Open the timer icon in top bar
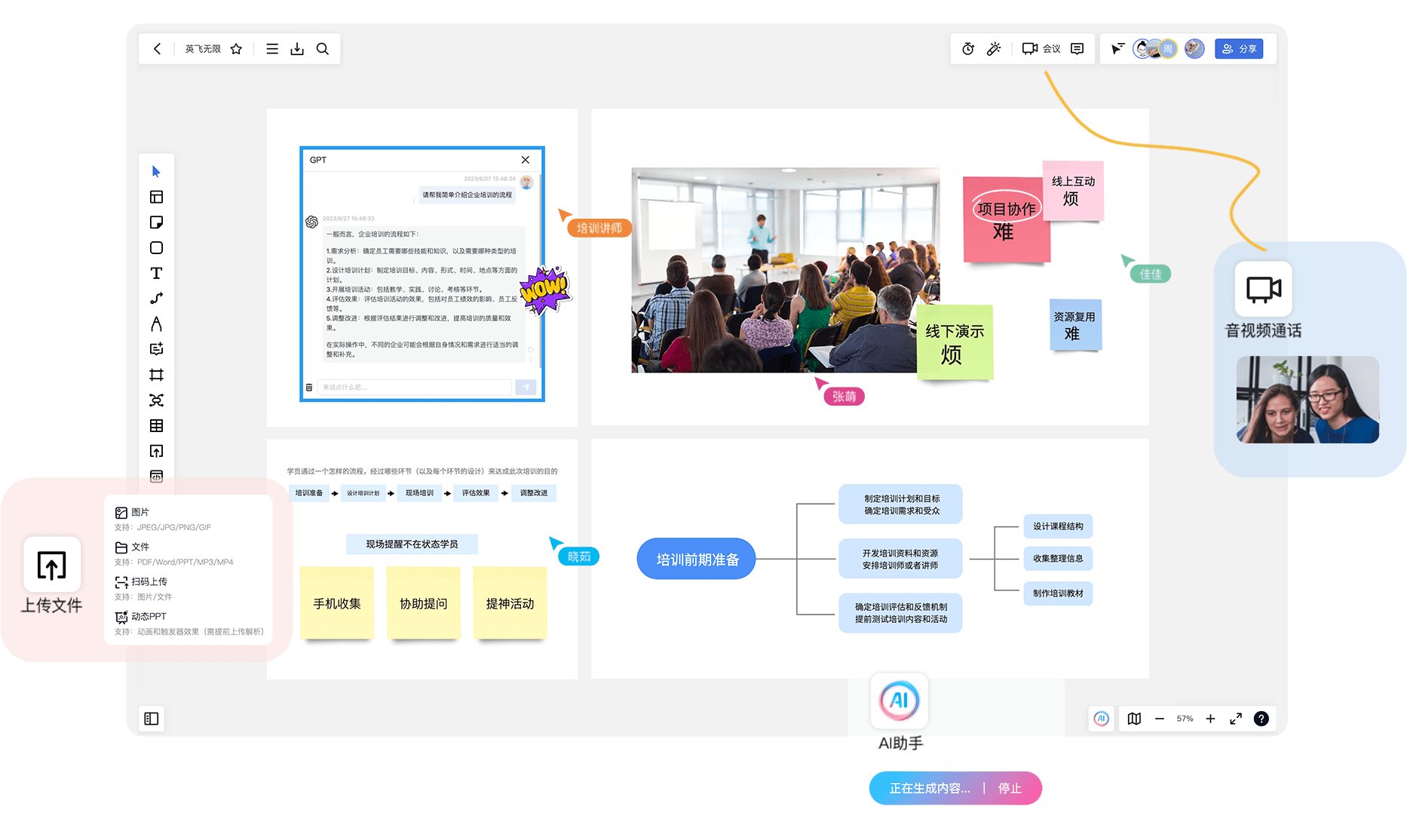This screenshot has height=840, width=1407. tap(968, 49)
